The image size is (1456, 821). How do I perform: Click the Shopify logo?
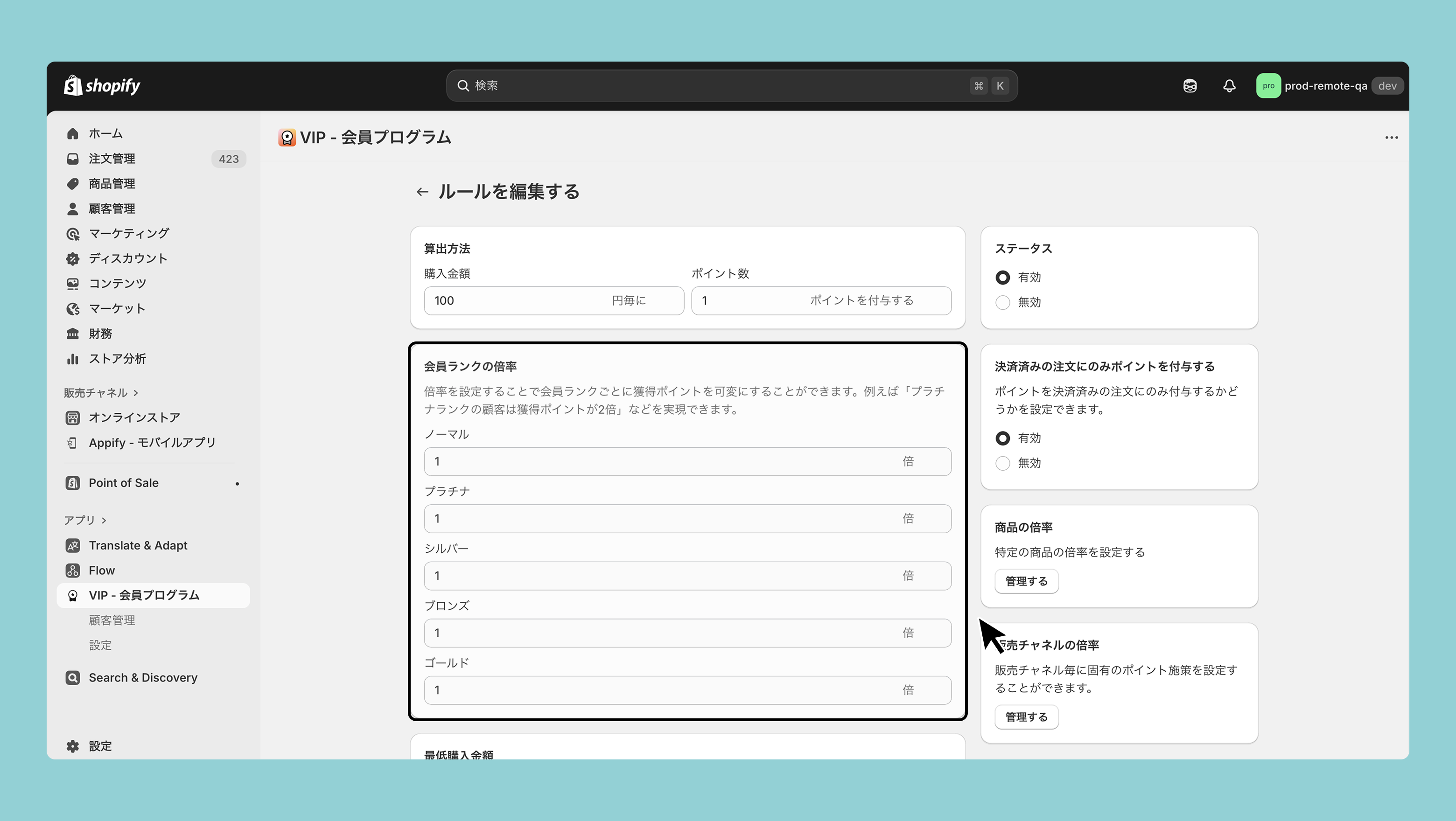[x=102, y=86]
